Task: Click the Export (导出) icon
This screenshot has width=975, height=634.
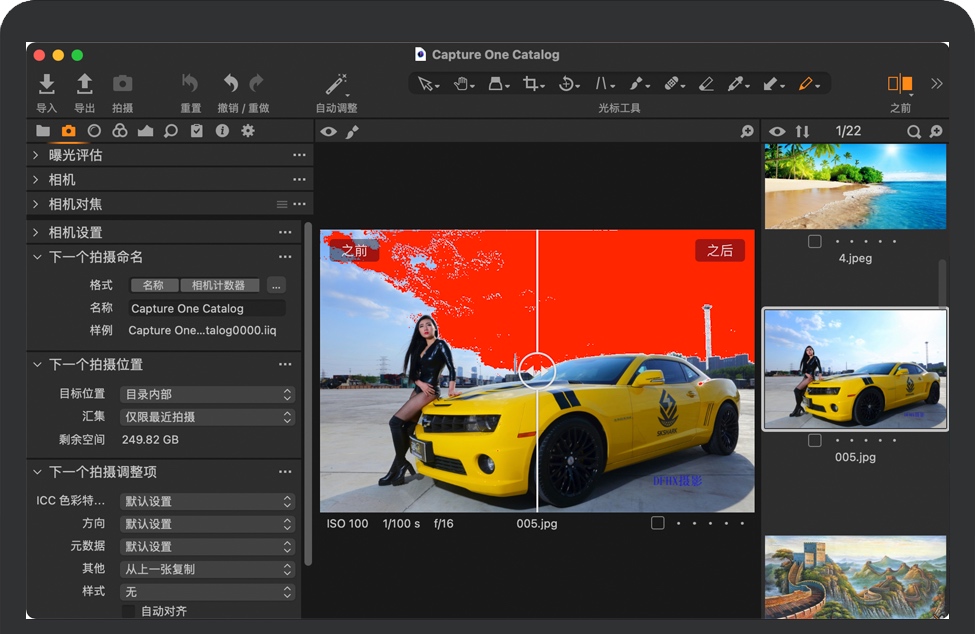Action: coord(85,84)
